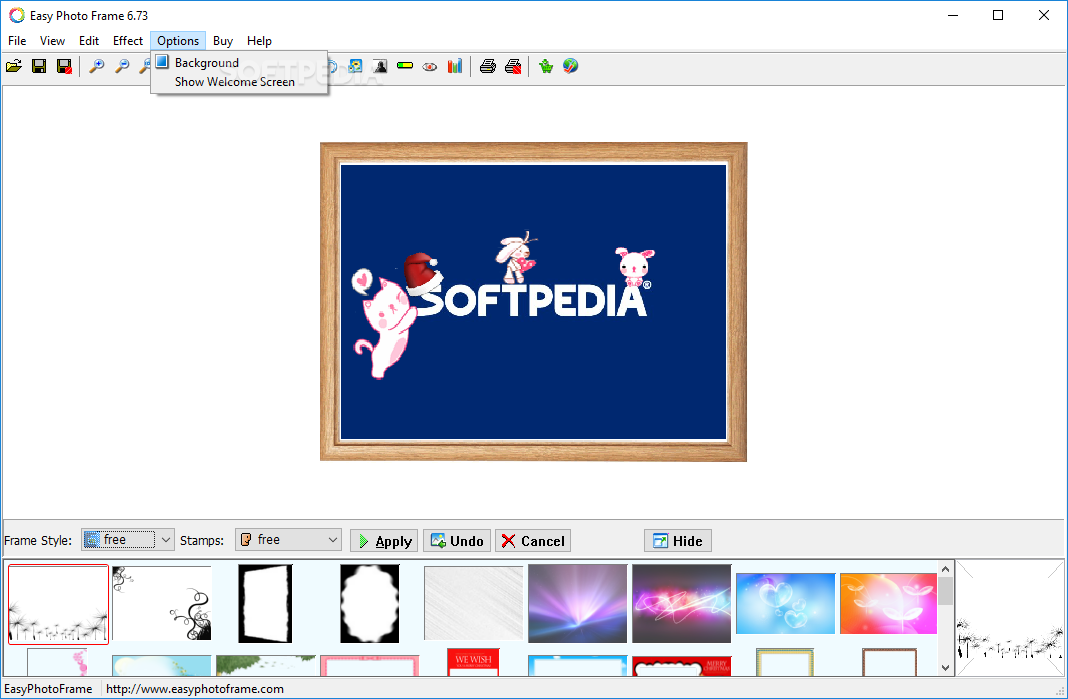Click the easyphotoframe.com status bar URL
This screenshot has height=699, width=1068.
coord(195,689)
